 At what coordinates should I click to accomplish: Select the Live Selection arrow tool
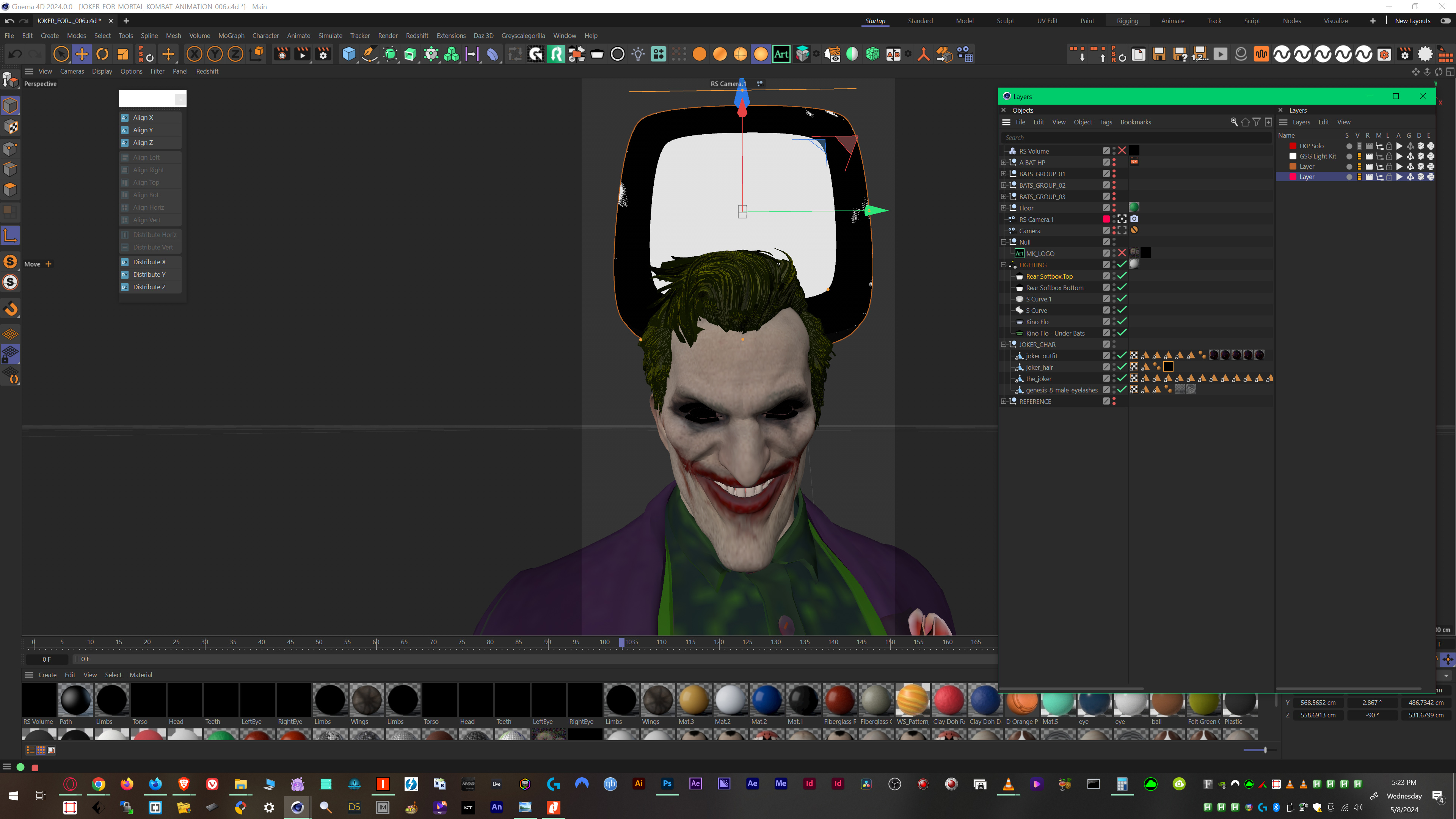coord(61,54)
